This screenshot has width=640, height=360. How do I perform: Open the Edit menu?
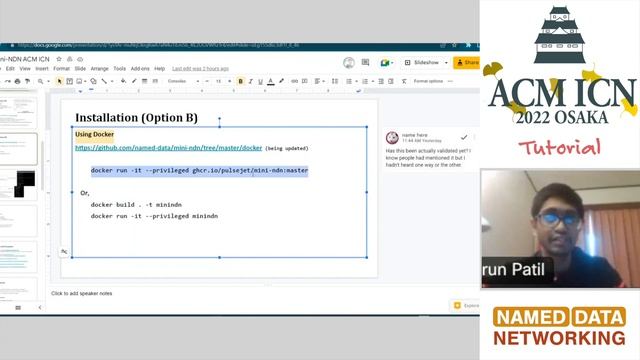tap(10, 69)
